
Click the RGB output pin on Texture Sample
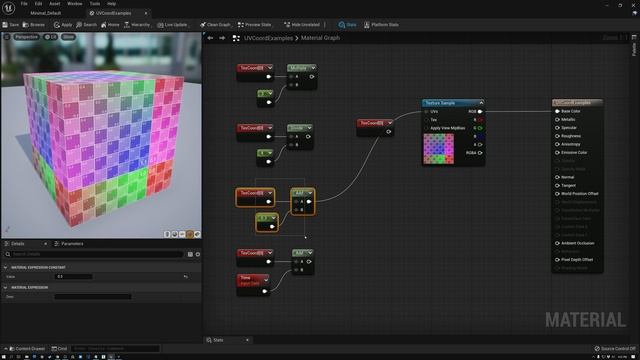(x=480, y=111)
